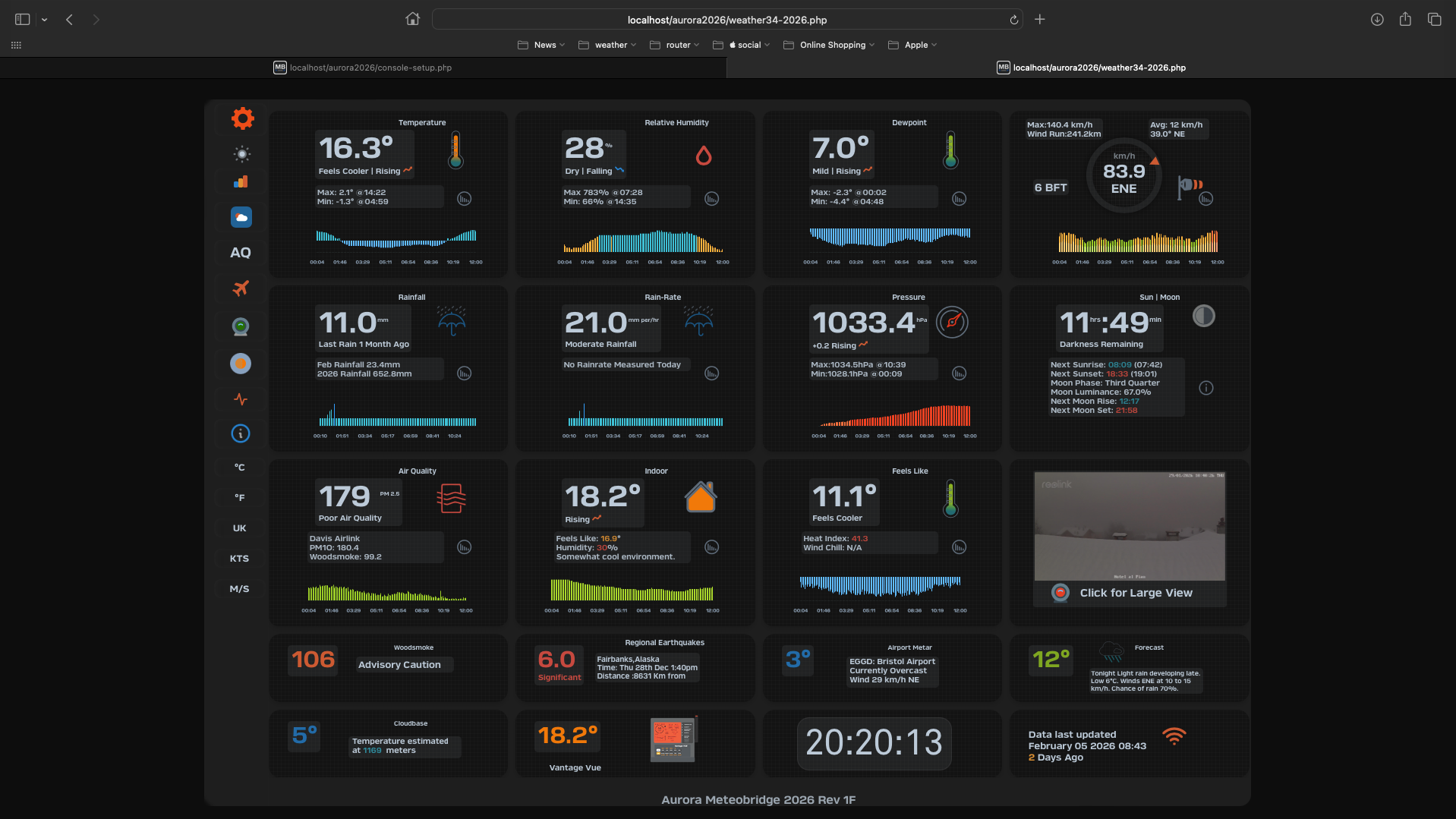This screenshot has height=819, width=1456.
Task: Switch units to °C
Action: (x=240, y=468)
